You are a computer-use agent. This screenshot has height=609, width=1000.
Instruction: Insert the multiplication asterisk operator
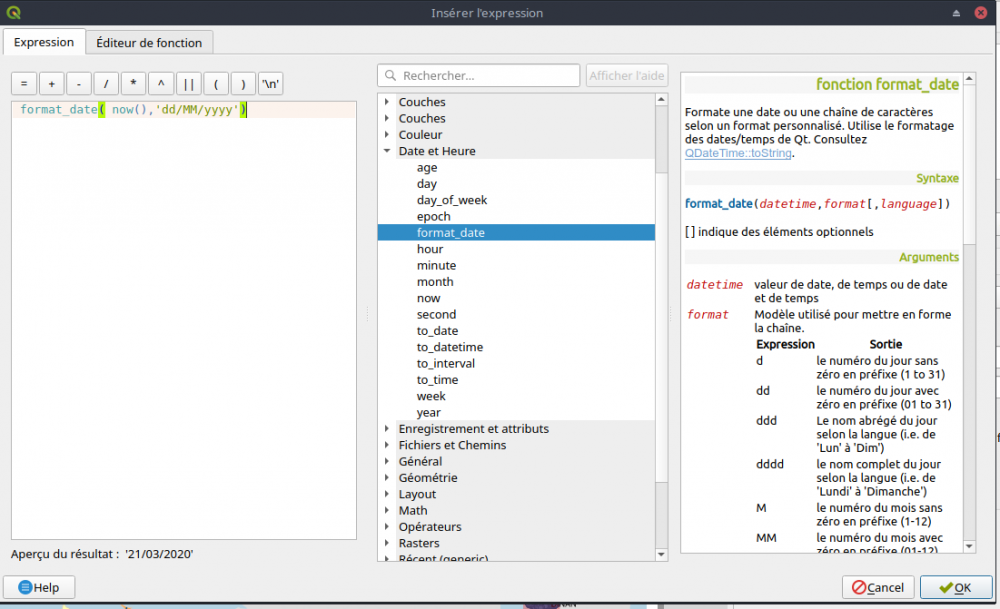tap(133, 84)
